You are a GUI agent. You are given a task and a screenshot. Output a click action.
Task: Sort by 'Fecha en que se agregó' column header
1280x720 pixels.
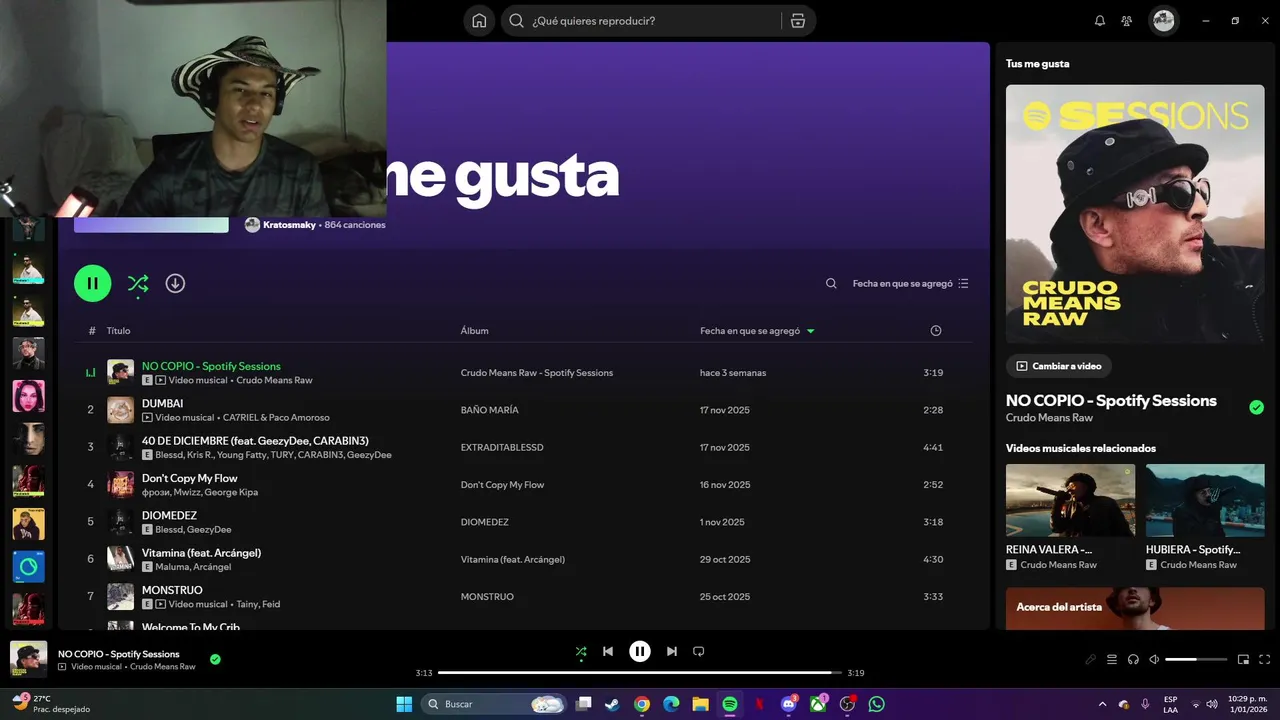coord(757,331)
